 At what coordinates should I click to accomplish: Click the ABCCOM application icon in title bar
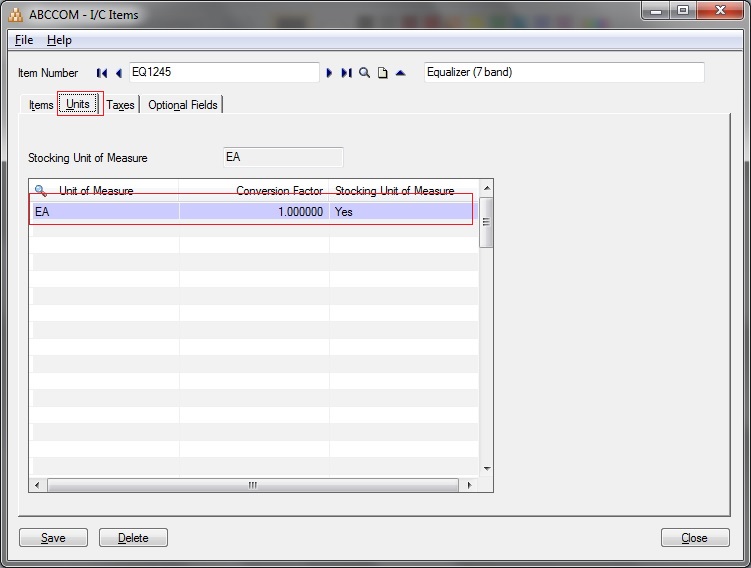[x=15, y=15]
